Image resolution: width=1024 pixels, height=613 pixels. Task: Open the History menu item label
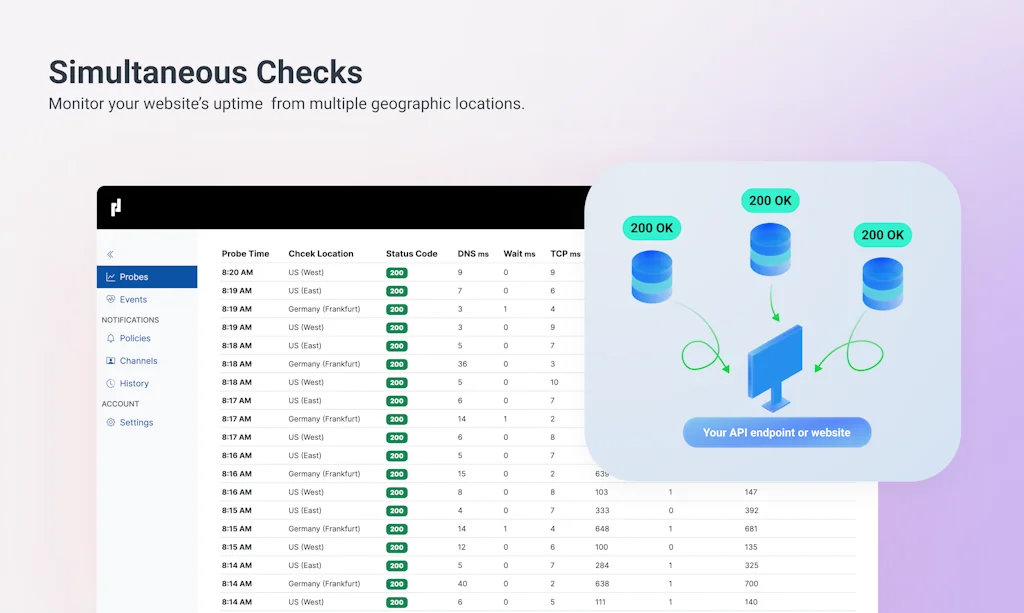134,383
